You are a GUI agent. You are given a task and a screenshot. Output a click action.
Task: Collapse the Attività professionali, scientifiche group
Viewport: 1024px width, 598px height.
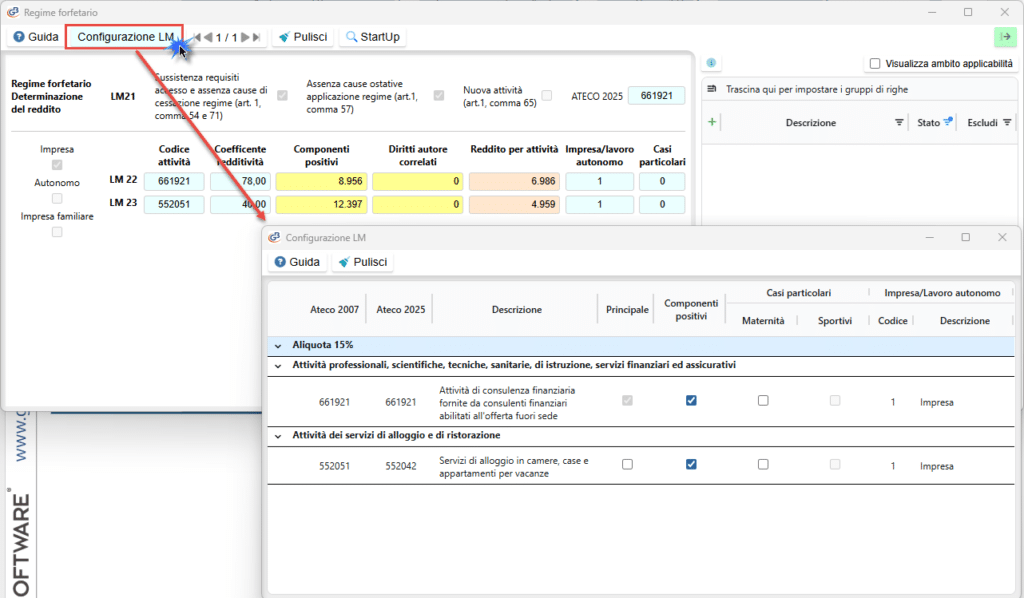coord(278,366)
